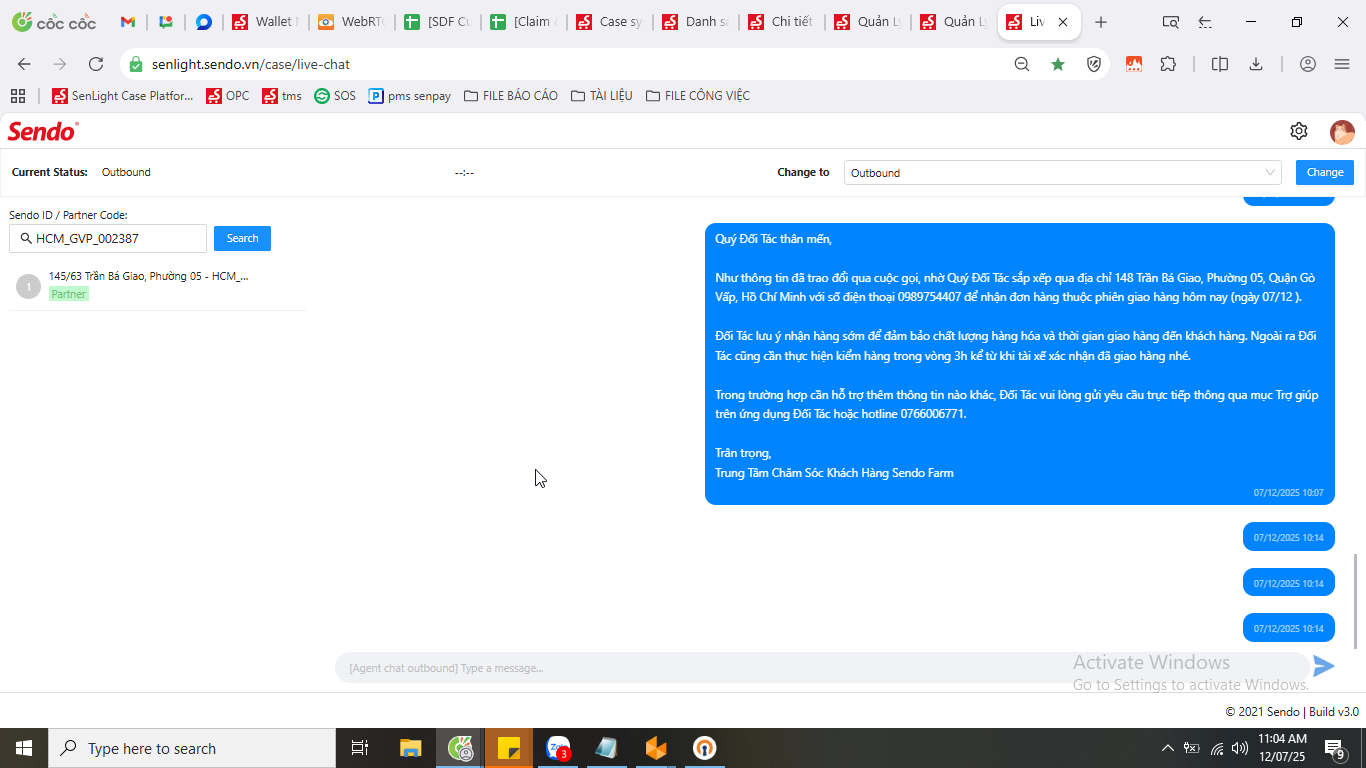
Task: Focus the Sendo ID / Partner Code field
Action: tap(108, 238)
